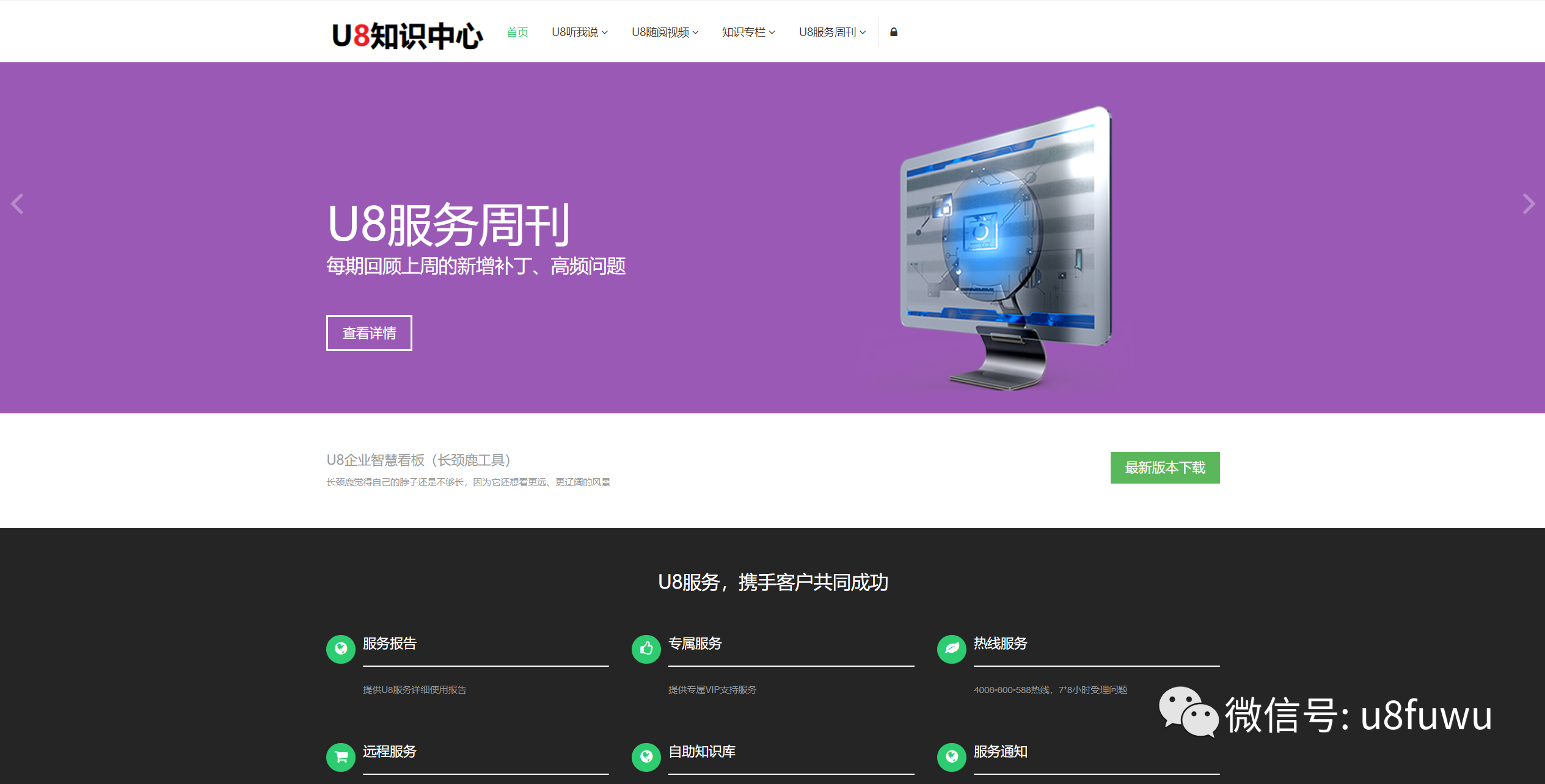1545x784 pixels.
Task: Click the 4006-600-588热线 description text
Action: point(1051,690)
